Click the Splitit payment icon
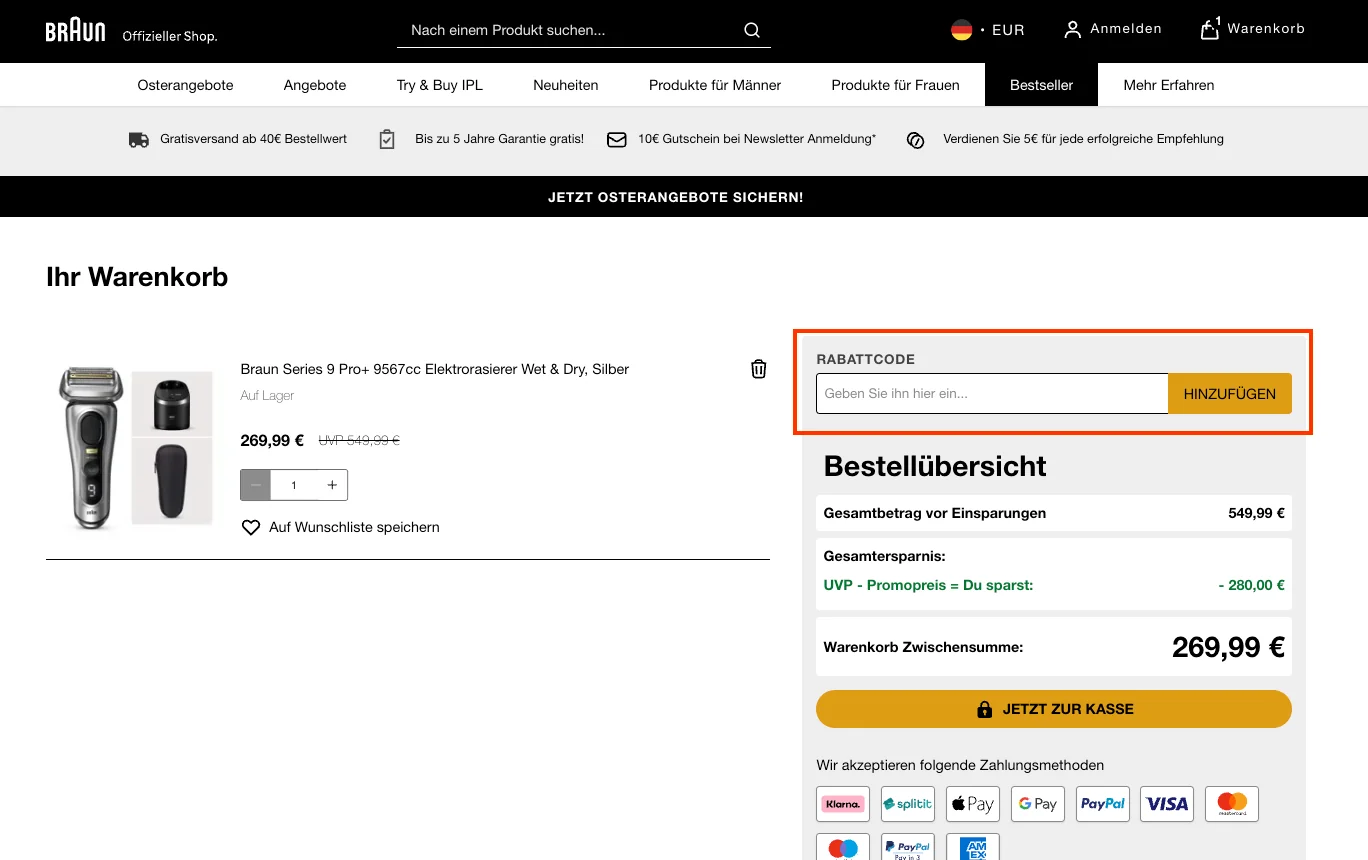The height and width of the screenshot is (860, 1368). [x=908, y=804]
